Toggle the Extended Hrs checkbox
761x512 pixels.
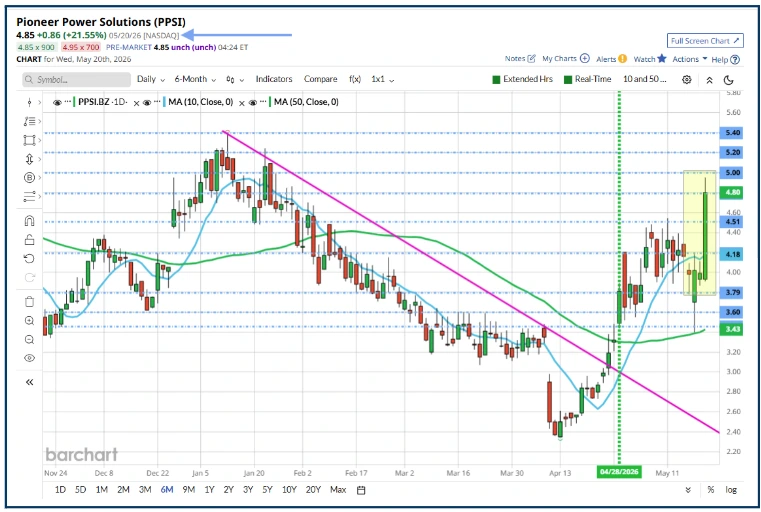point(496,80)
